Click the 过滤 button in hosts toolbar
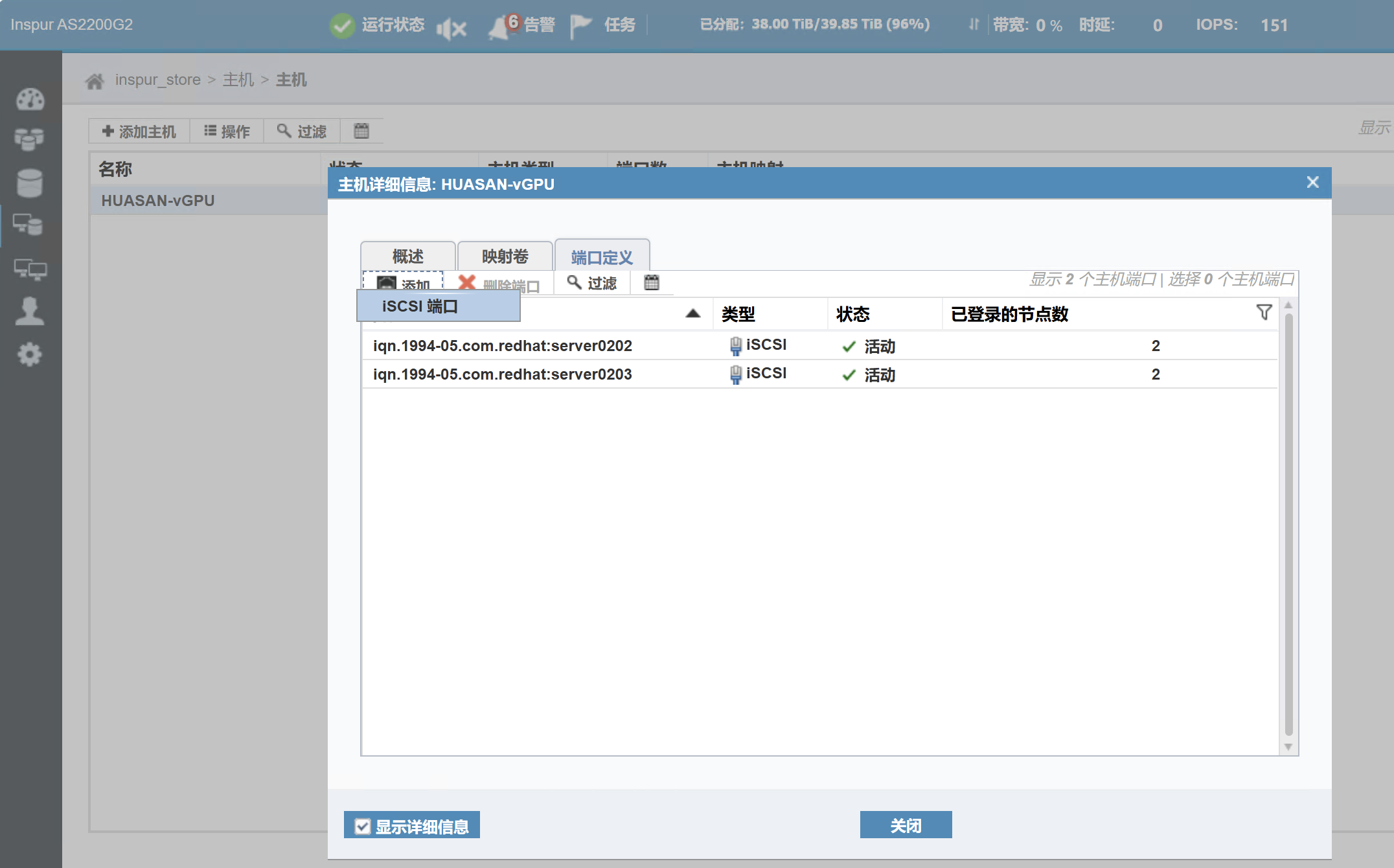 coord(302,131)
